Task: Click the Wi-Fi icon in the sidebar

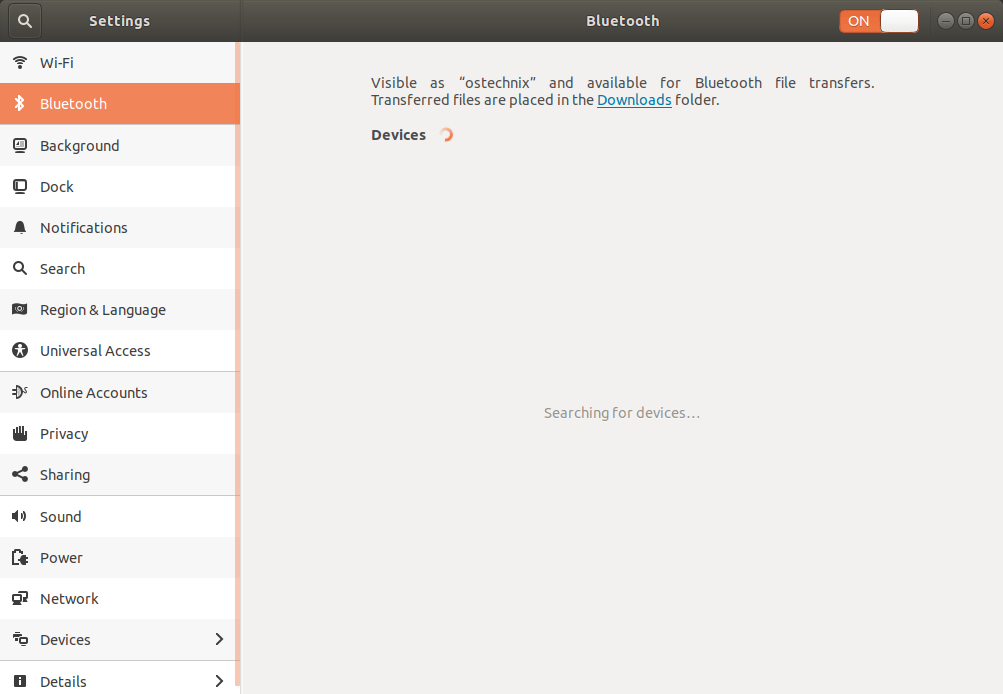Action: tap(19, 62)
